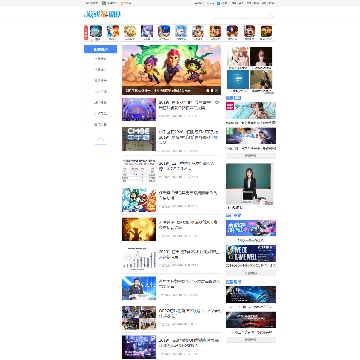Open the sixth game icon with blue-haired character
The width and height of the screenshot is (360, 360).
pyautogui.click(x=181, y=31)
